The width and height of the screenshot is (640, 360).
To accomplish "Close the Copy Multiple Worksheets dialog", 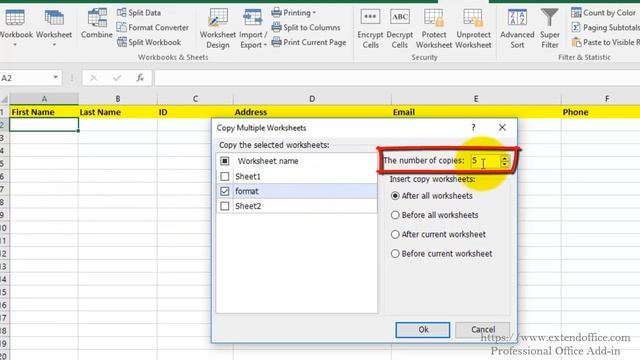I will click(x=502, y=127).
